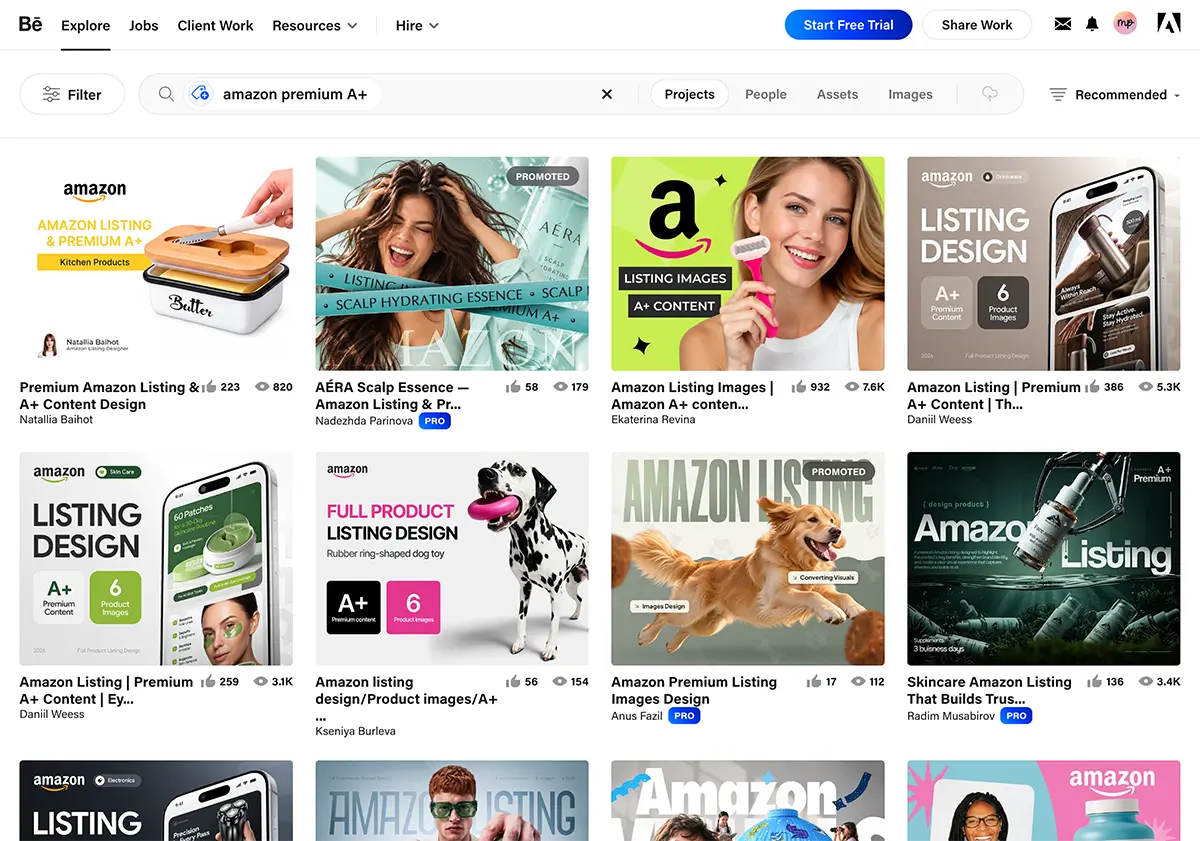Select the Projects search tab
1200x841 pixels.
click(689, 94)
